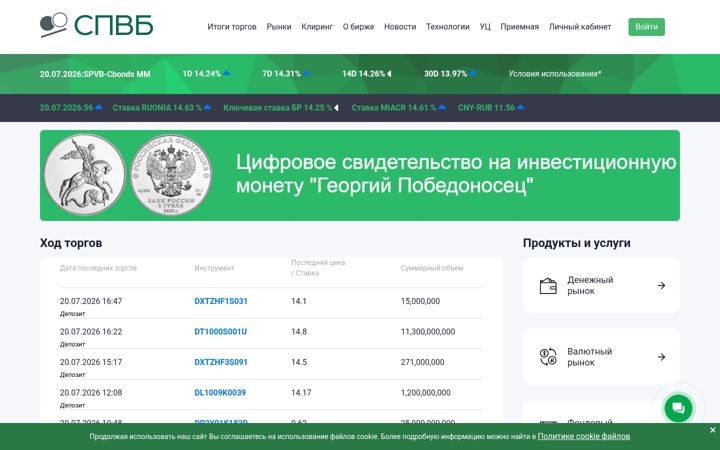The height and width of the screenshot is (450, 720).
Task: Click the СПВБ logo
Action: pyautogui.click(x=96, y=25)
